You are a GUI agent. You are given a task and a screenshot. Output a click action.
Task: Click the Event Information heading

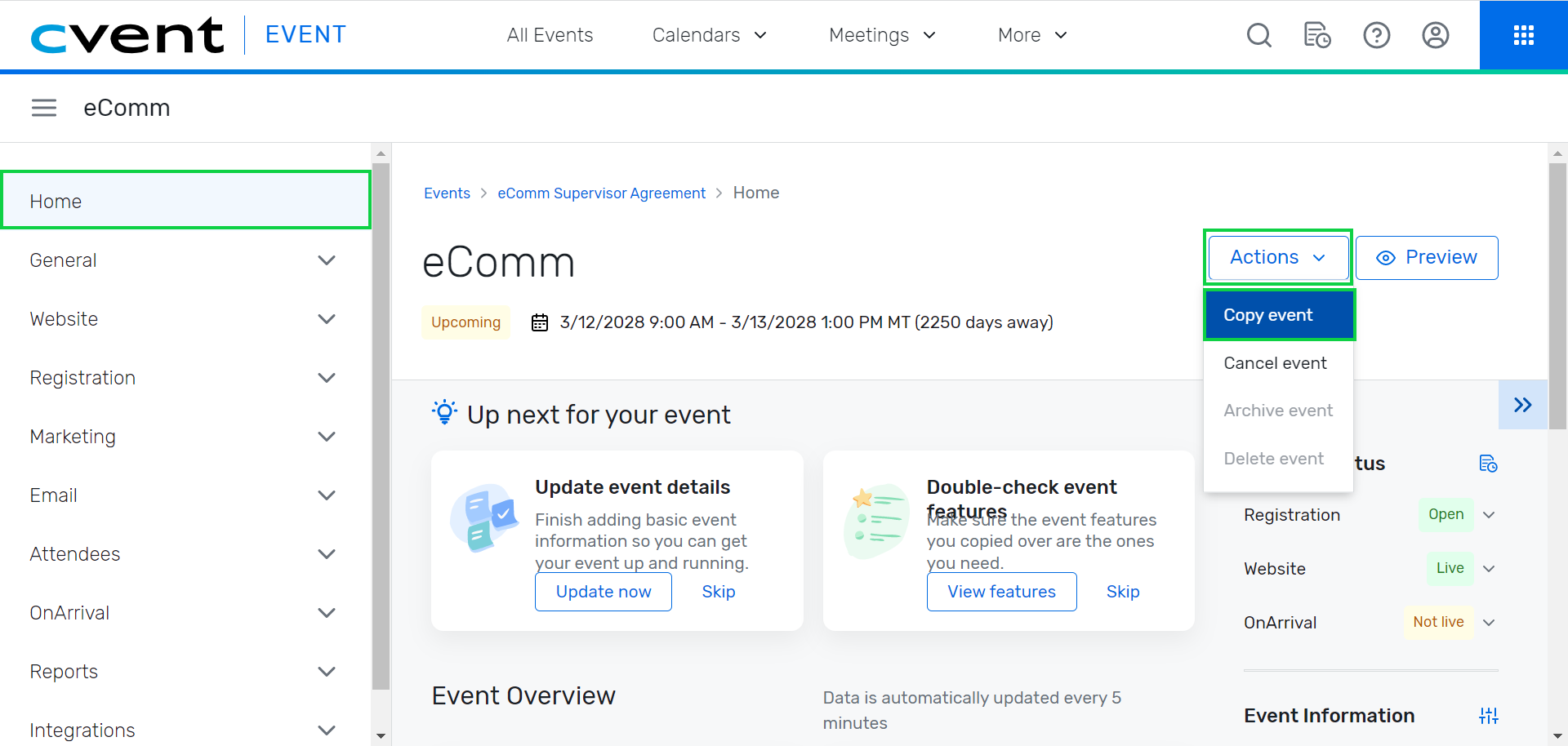pos(1329,716)
